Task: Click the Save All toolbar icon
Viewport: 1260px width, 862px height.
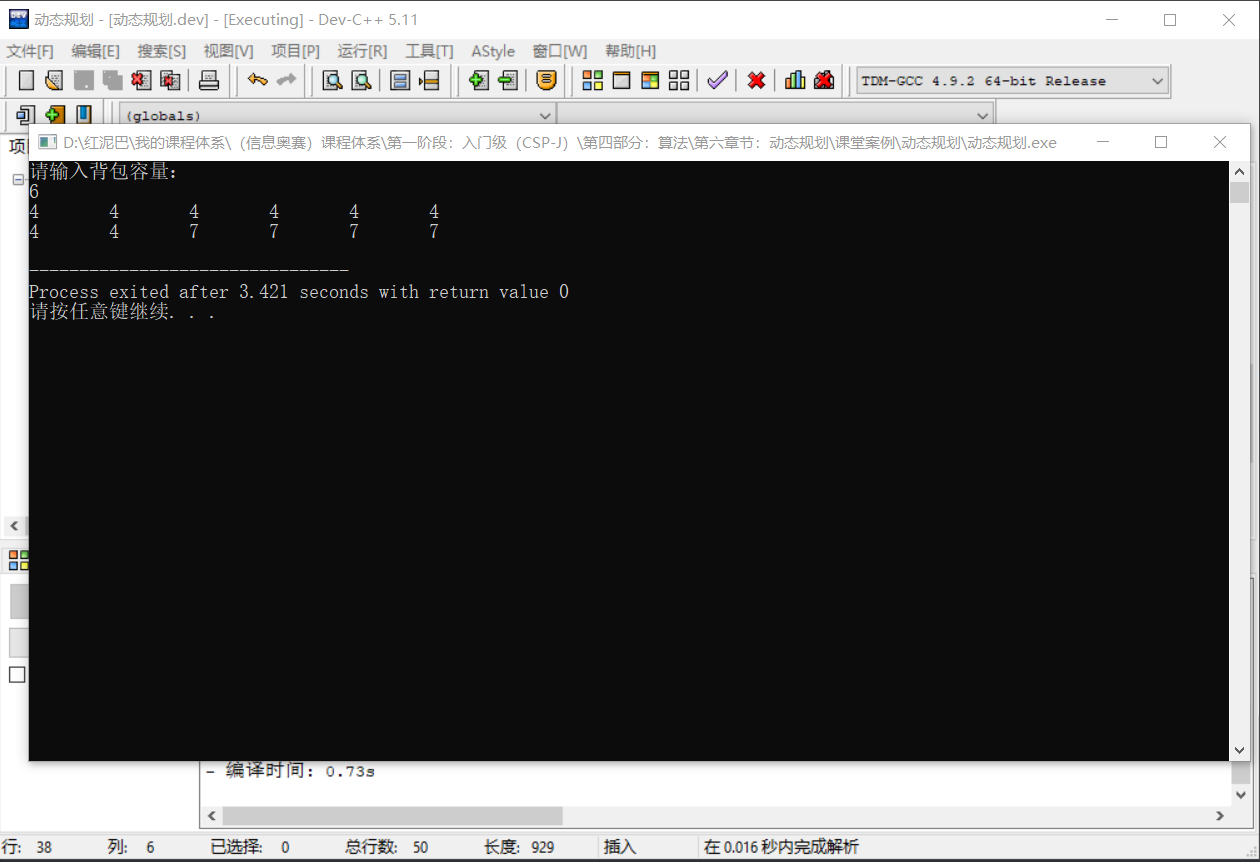Action: (x=112, y=81)
